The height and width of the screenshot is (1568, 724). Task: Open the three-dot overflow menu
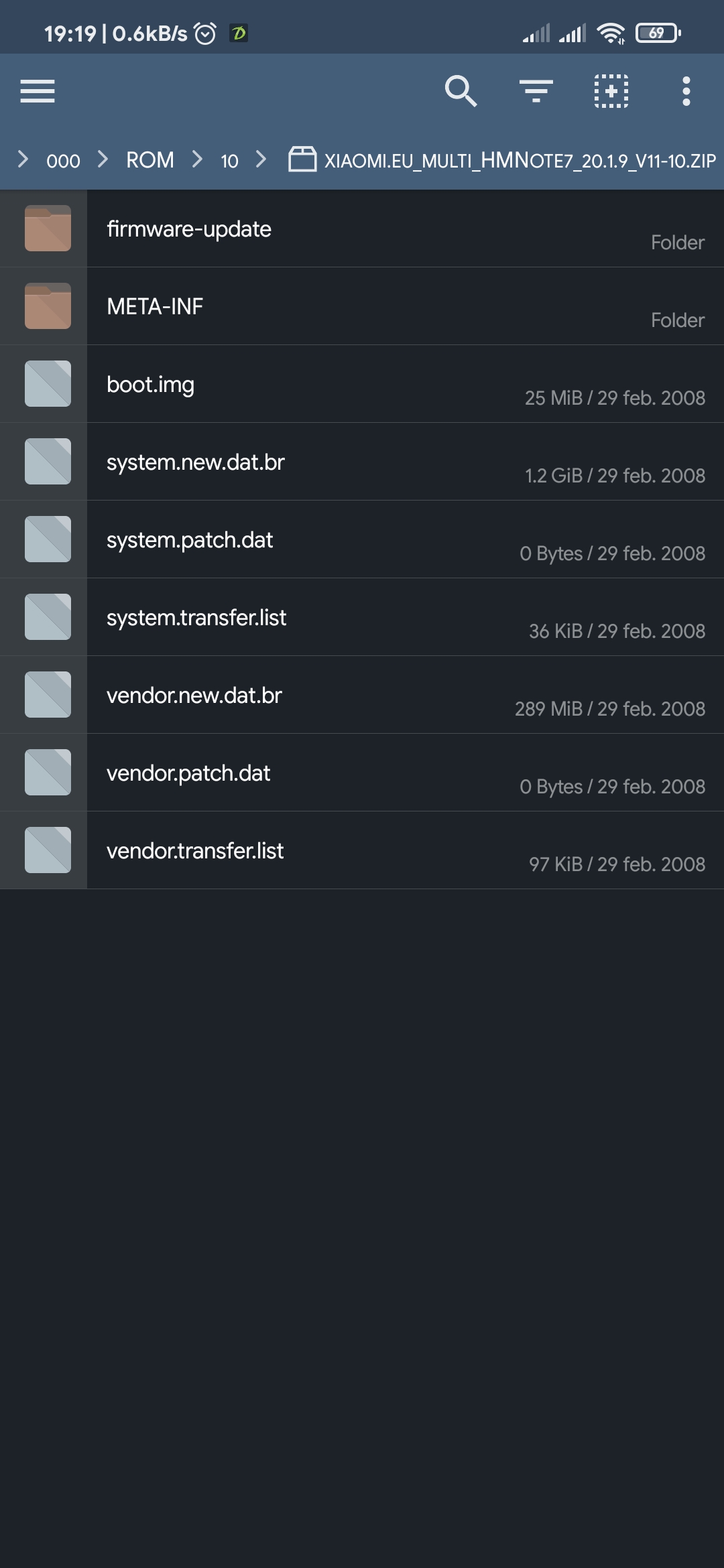(x=686, y=91)
